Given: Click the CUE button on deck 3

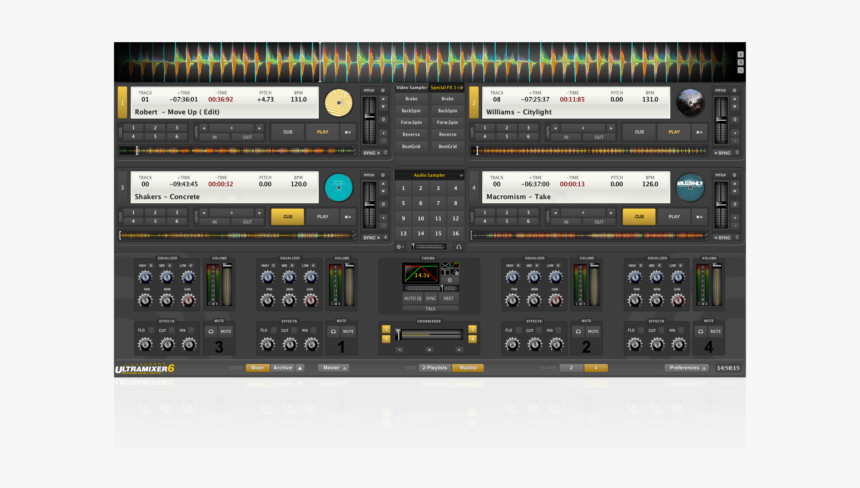Looking at the screenshot, I should tap(287, 217).
